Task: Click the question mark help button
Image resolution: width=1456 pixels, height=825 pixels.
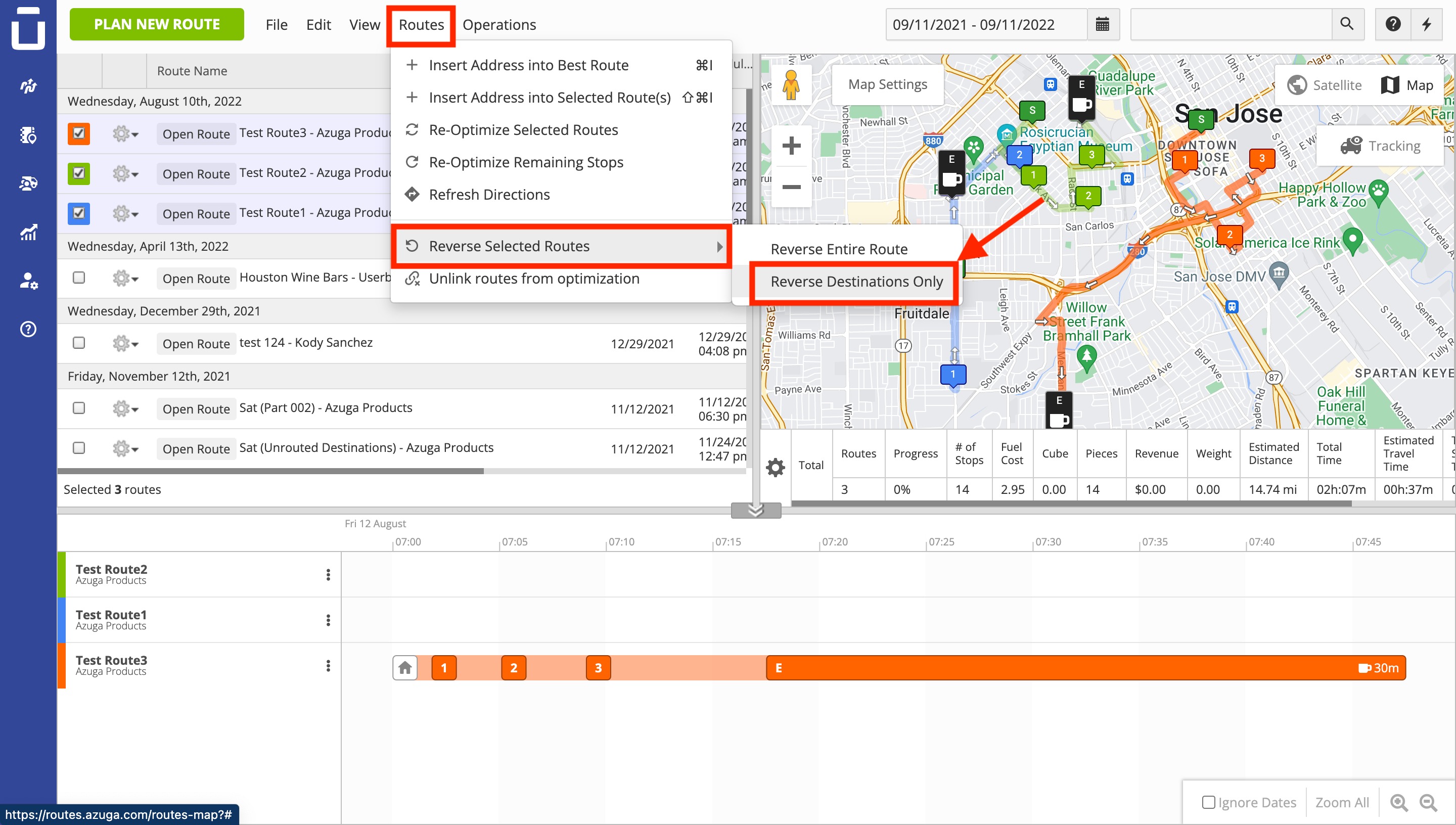Action: click(x=1393, y=24)
